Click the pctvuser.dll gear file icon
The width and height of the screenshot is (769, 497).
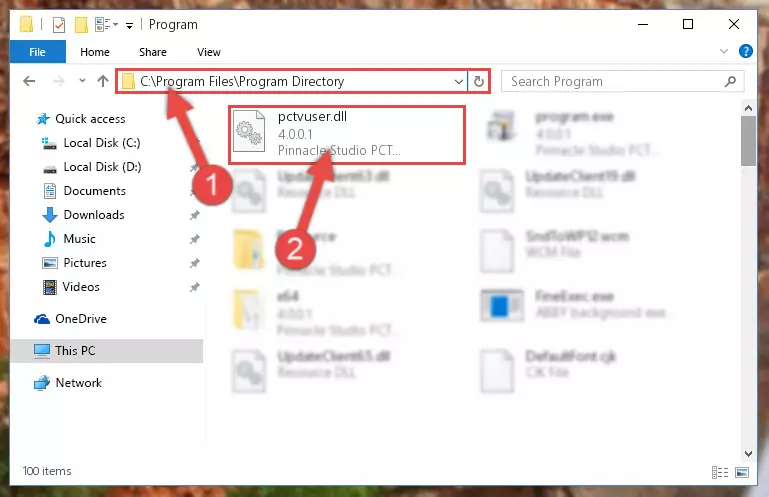249,131
